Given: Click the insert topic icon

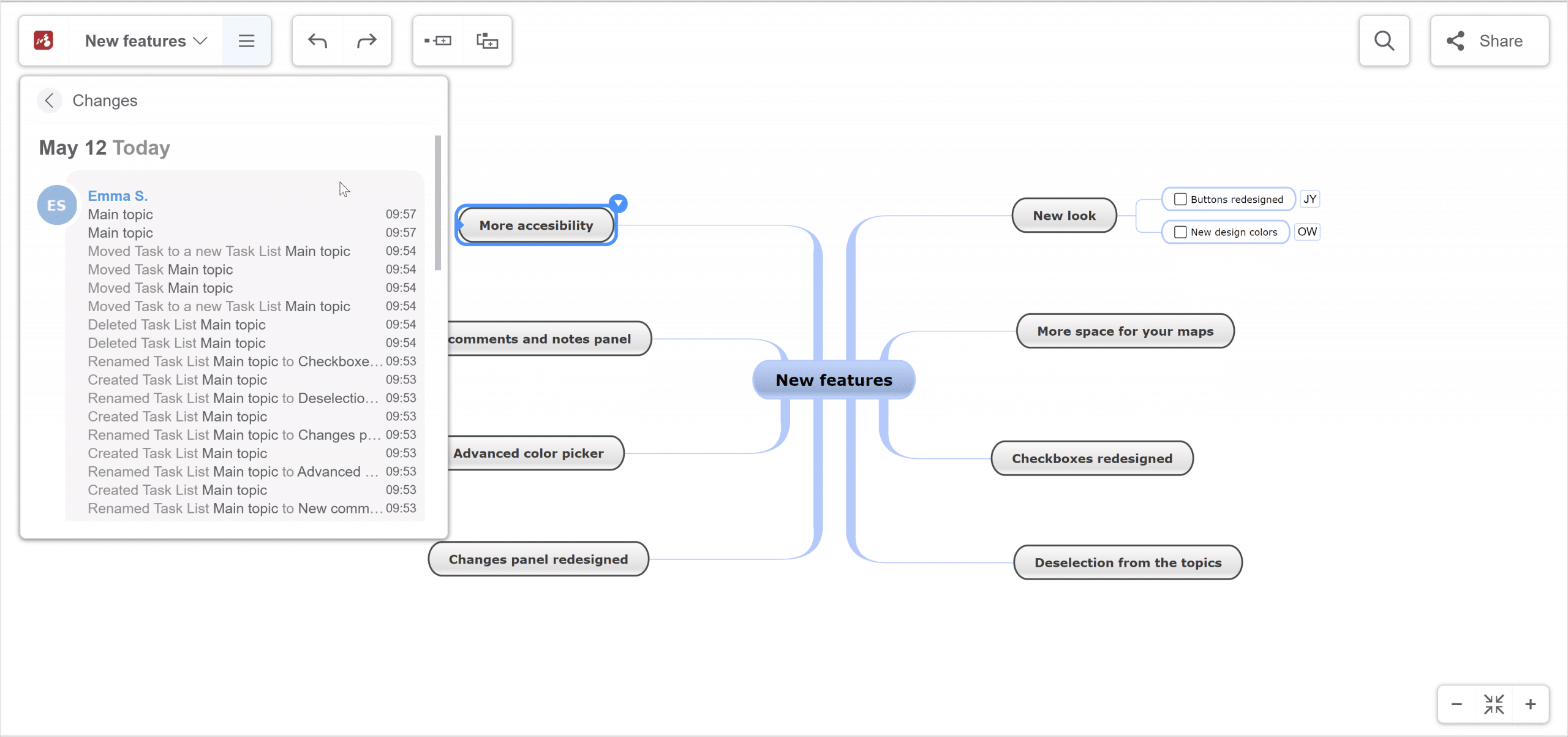Looking at the screenshot, I should (437, 40).
